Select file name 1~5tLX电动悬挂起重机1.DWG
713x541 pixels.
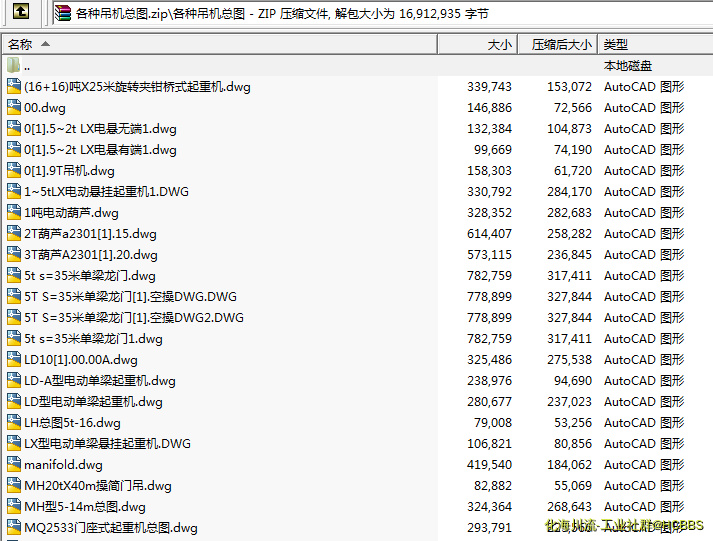106,192
